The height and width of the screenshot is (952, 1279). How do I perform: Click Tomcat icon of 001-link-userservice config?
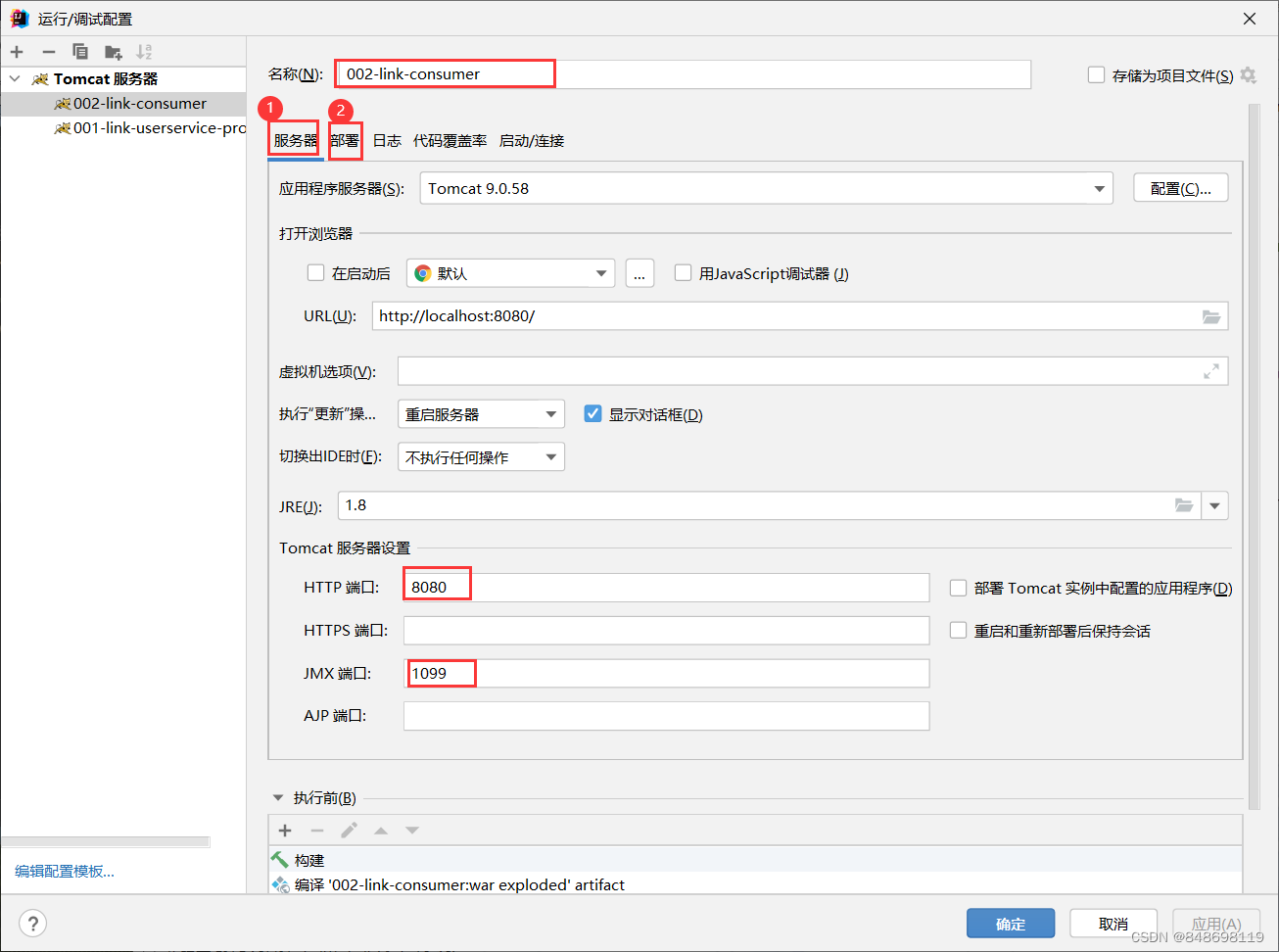[63, 128]
